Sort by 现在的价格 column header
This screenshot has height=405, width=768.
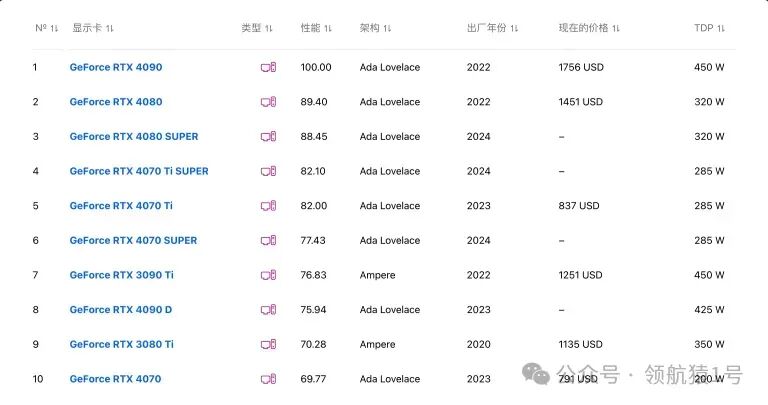pyautogui.click(x=590, y=28)
